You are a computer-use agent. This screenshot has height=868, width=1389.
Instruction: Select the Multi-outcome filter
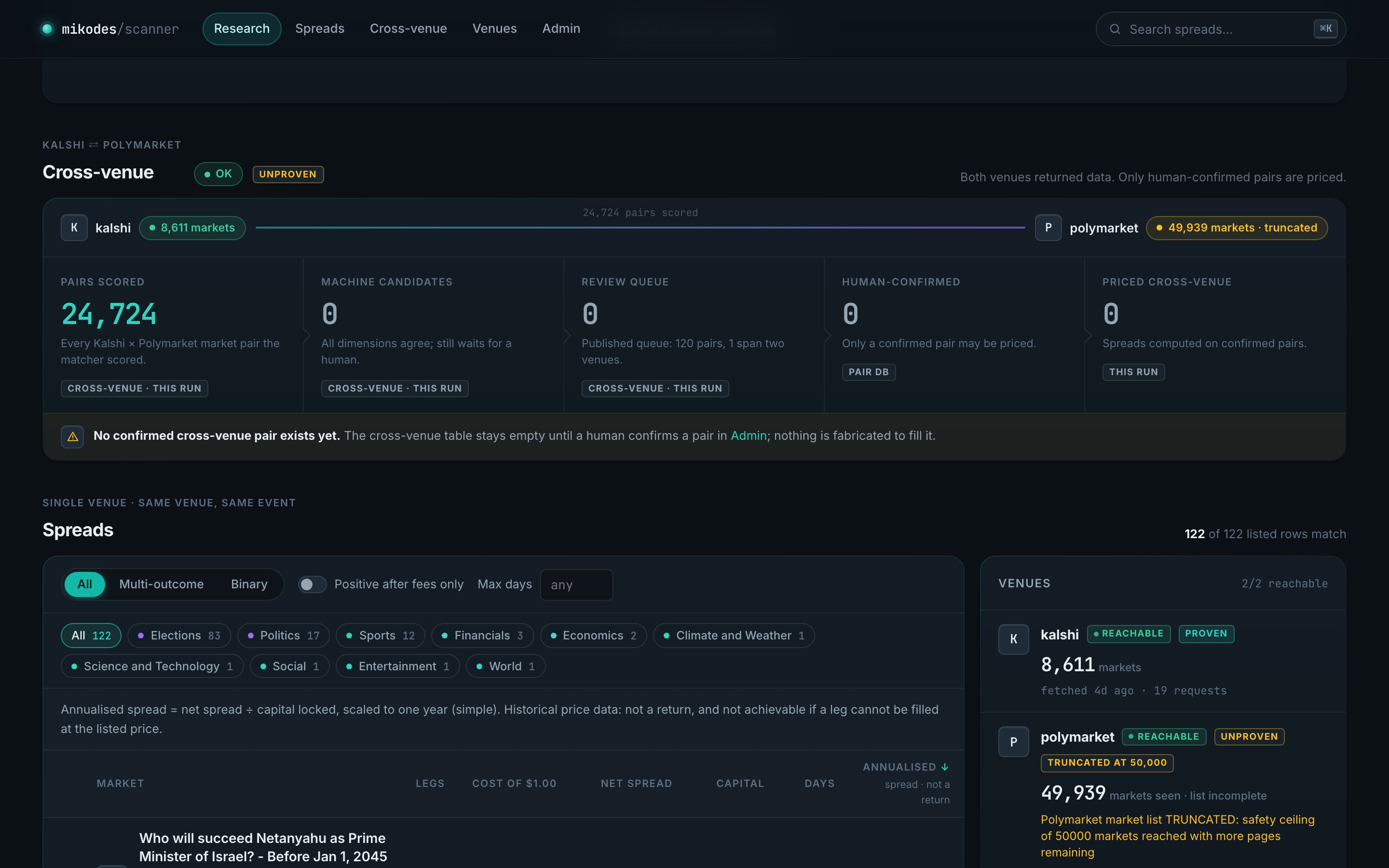(161, 584)
